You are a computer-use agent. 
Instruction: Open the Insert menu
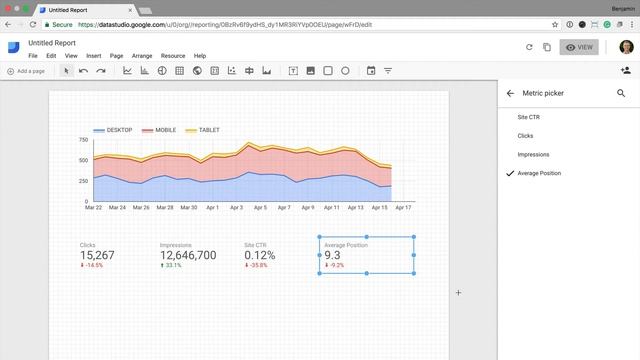pos(93,56)
